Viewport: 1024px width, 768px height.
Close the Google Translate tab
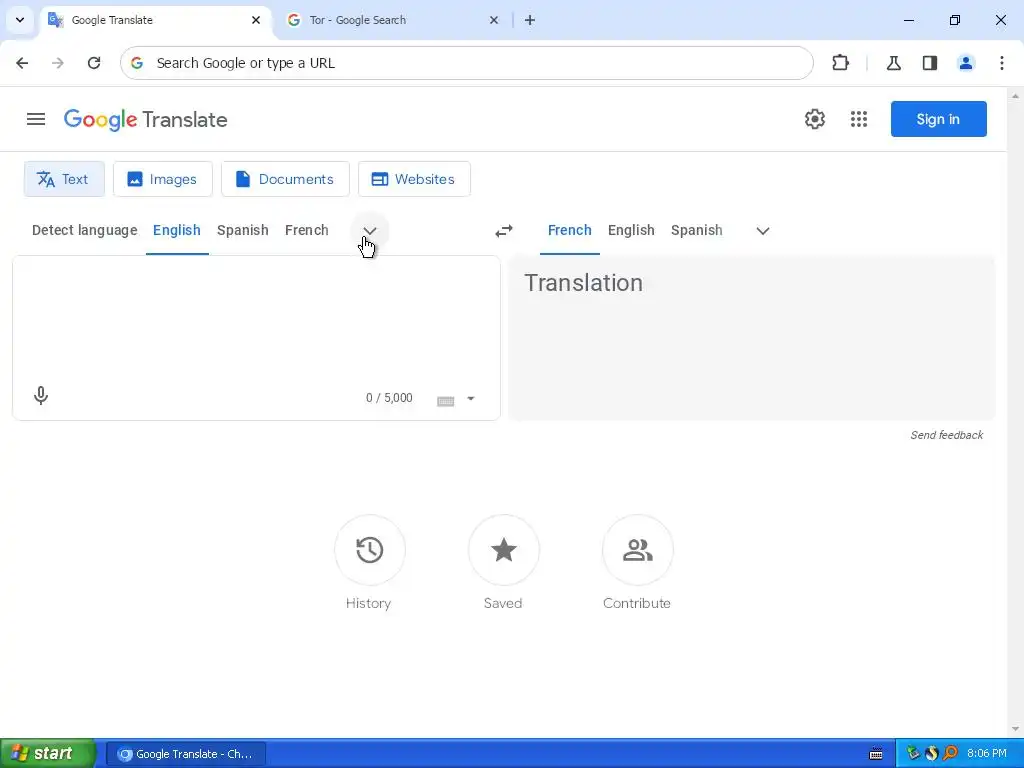pyautogui.click(x=256, y=20)
